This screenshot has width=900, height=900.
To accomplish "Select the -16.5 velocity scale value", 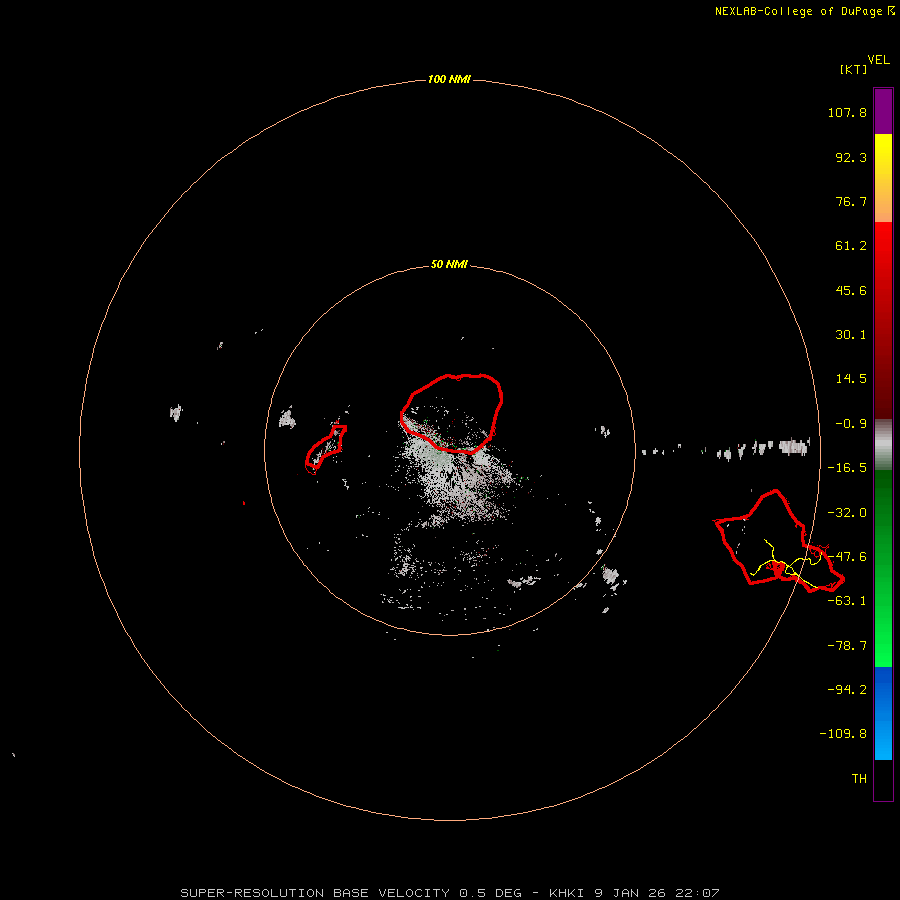I will click(x=847, y=468).
